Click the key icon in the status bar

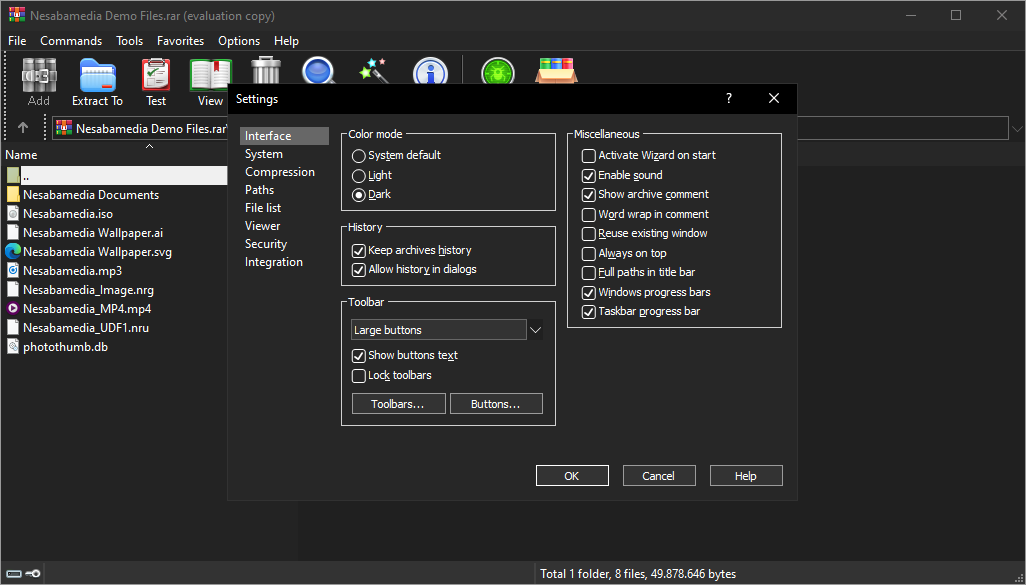pos(32,573)
